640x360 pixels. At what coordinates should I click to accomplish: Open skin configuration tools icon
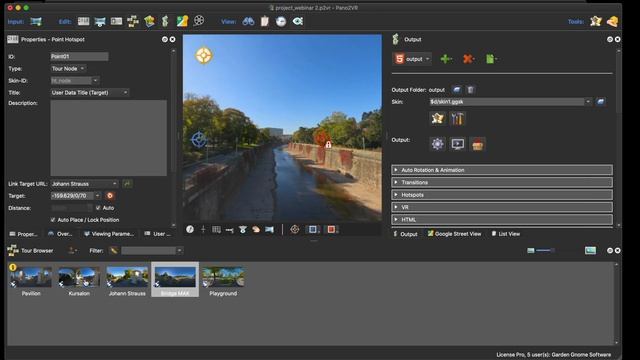[x=457, y=118]
